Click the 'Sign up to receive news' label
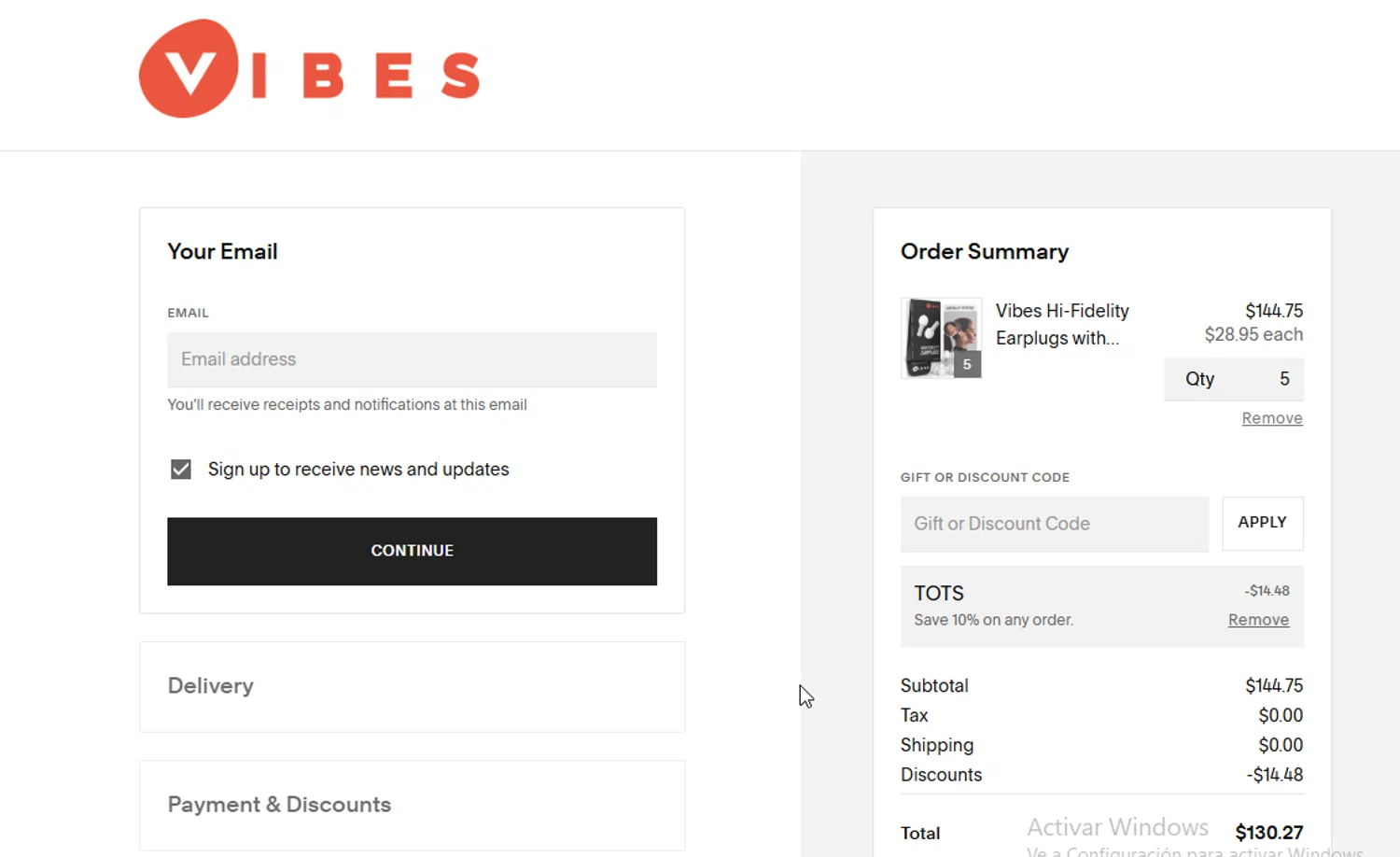This screenshot has width=1400, height=857. pyautogui.click(x=358, y=469)
